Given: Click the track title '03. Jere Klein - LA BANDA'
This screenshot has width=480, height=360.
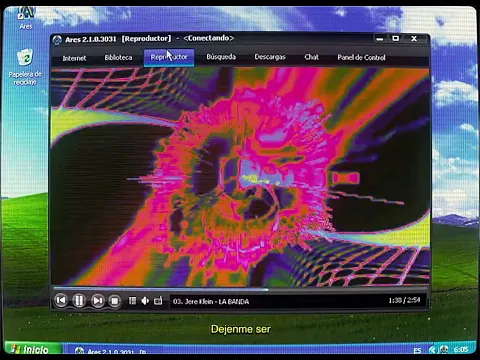Looking at the screenshot, I should (x=211, y=302).
